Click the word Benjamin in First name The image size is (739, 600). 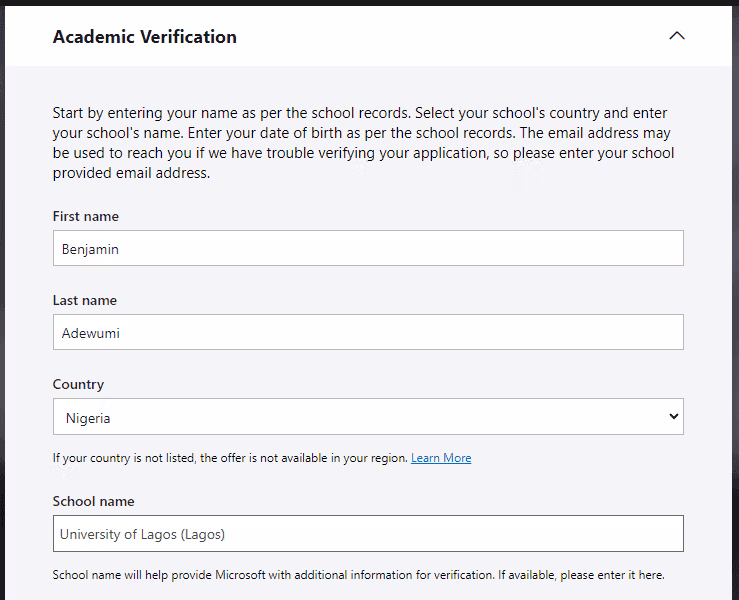pos(90,249)
